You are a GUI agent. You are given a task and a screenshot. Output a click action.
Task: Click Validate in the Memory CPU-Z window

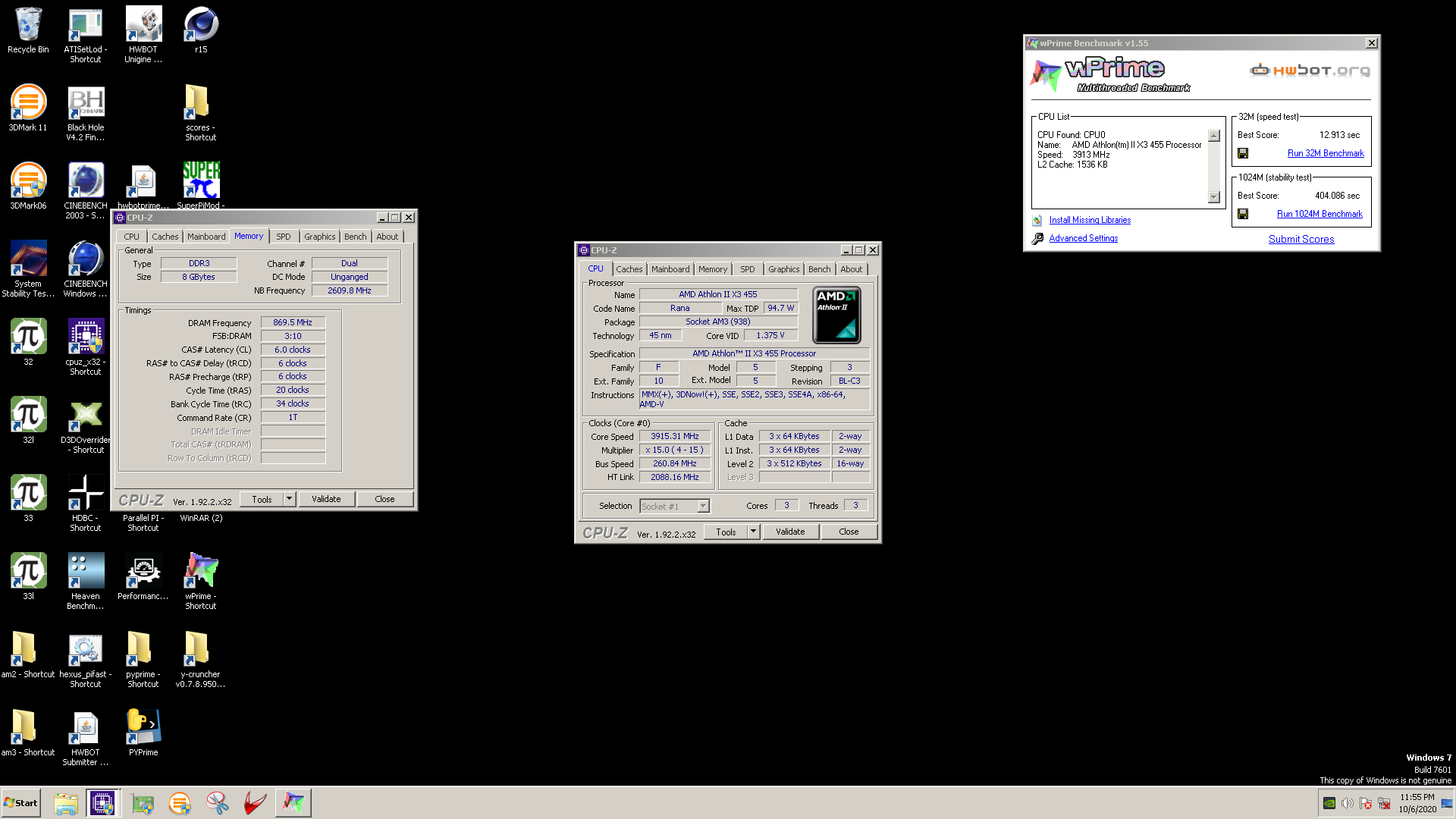326,499
